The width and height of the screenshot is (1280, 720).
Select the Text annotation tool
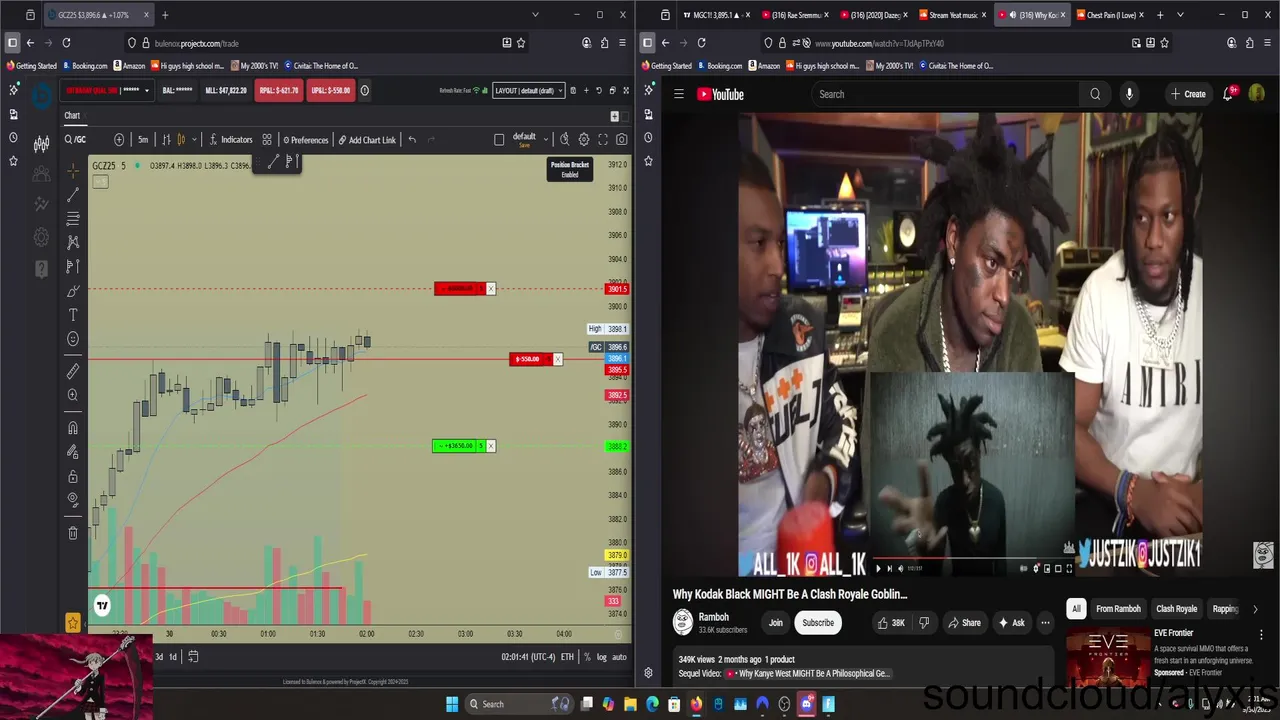73,315
